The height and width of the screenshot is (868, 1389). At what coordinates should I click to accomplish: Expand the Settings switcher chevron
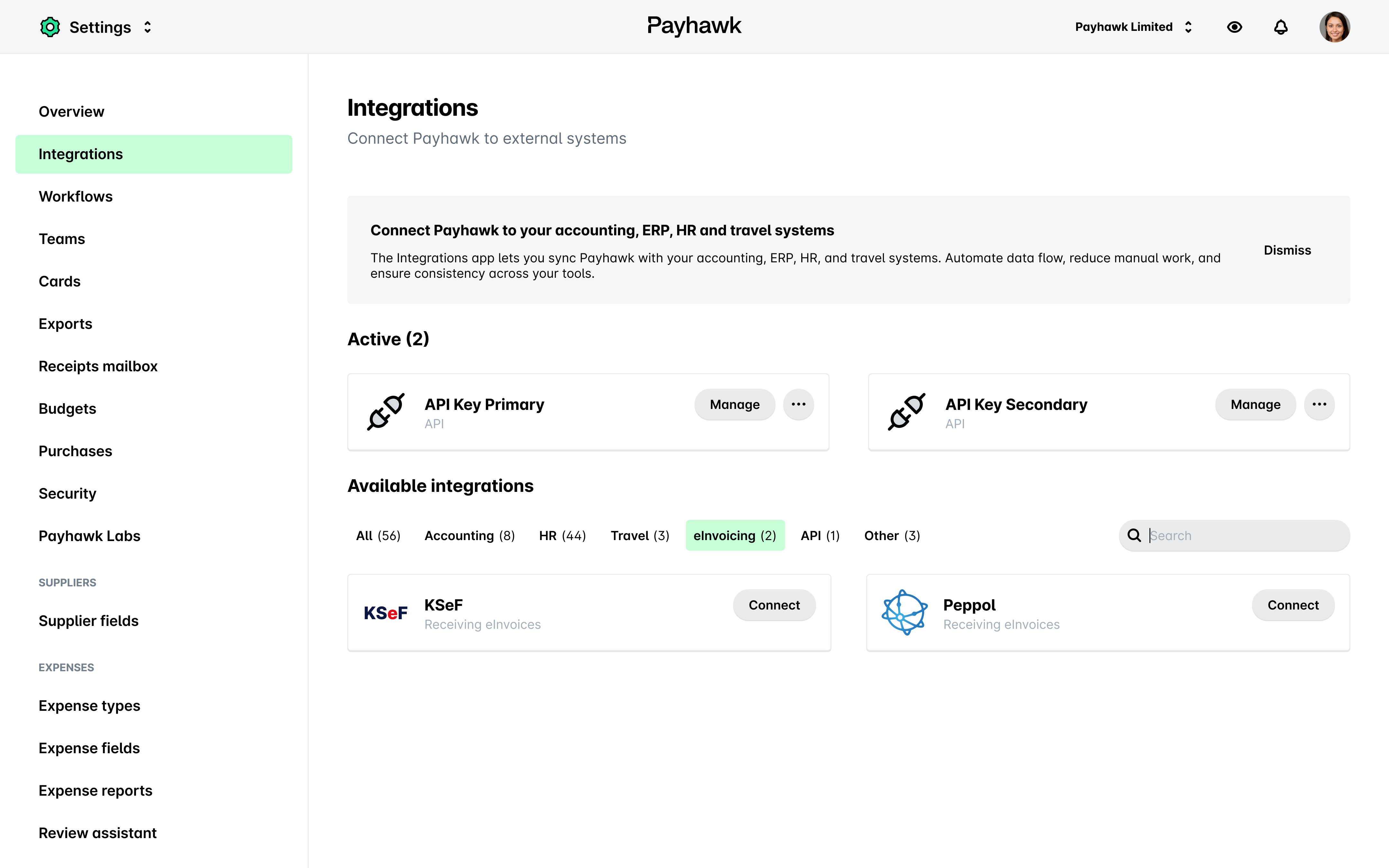(x=148, y=26)
